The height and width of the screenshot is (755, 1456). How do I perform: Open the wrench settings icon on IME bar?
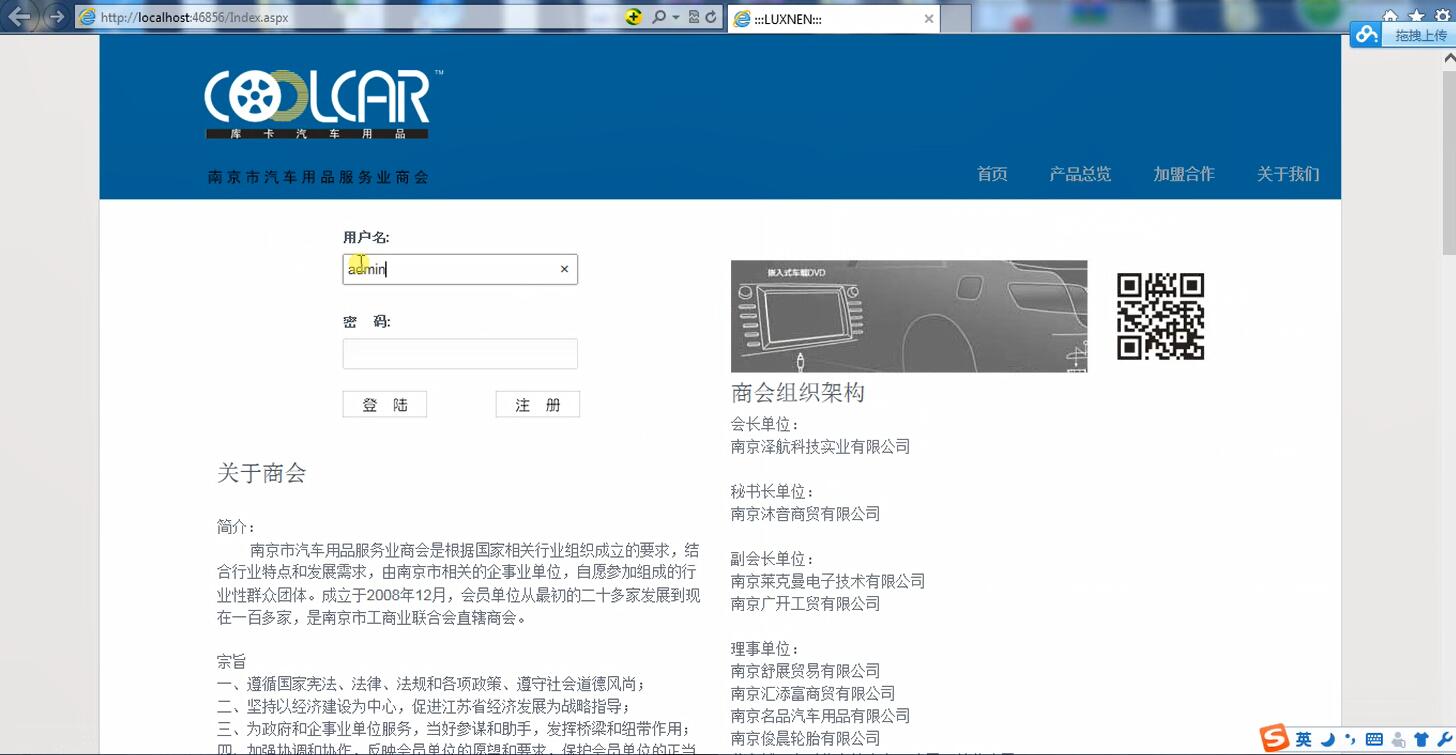click(1443, 740)
